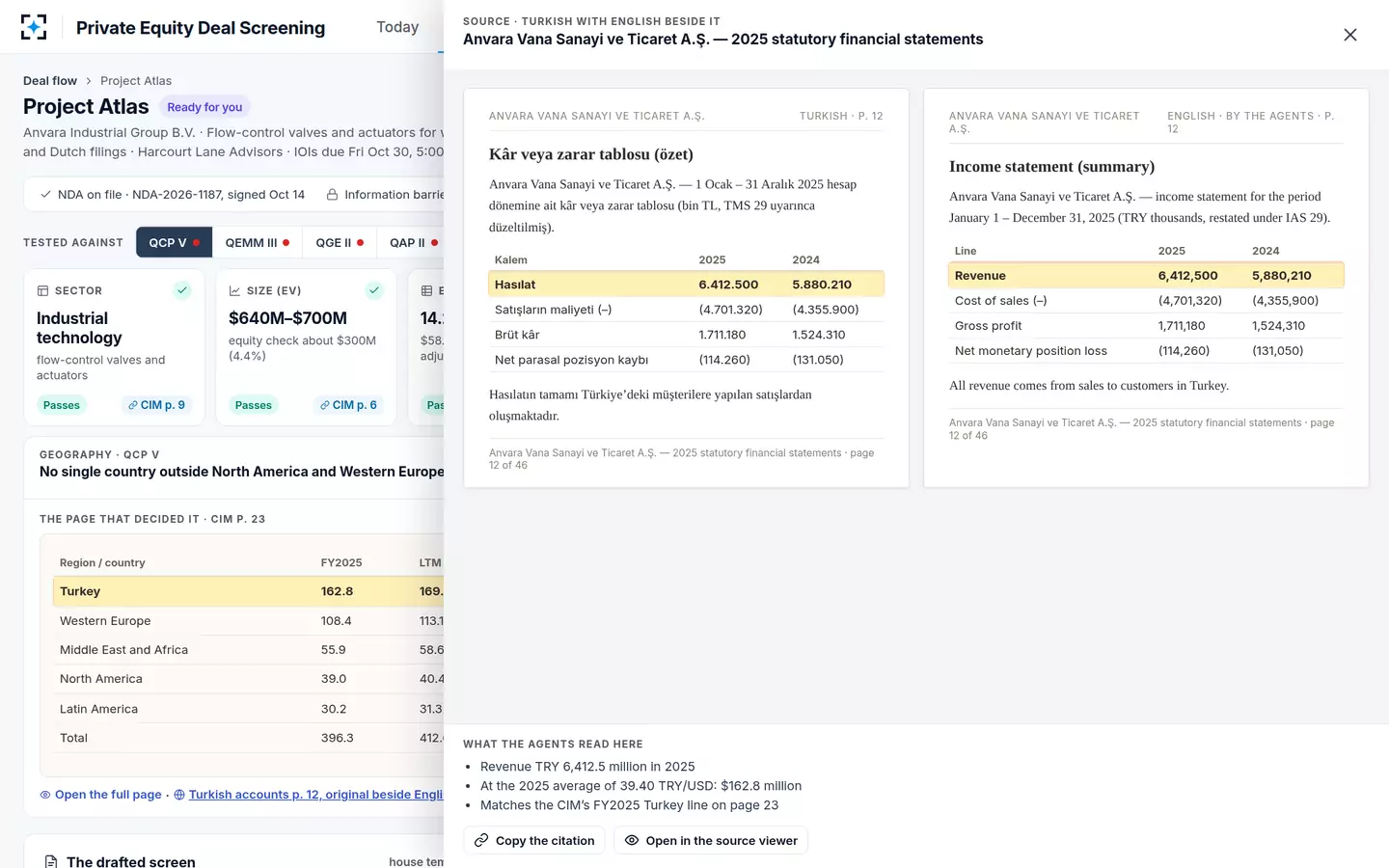Click the chart icon beside SIZE (EV)
Screen dimensions: 1389x868
click(234, 290)
